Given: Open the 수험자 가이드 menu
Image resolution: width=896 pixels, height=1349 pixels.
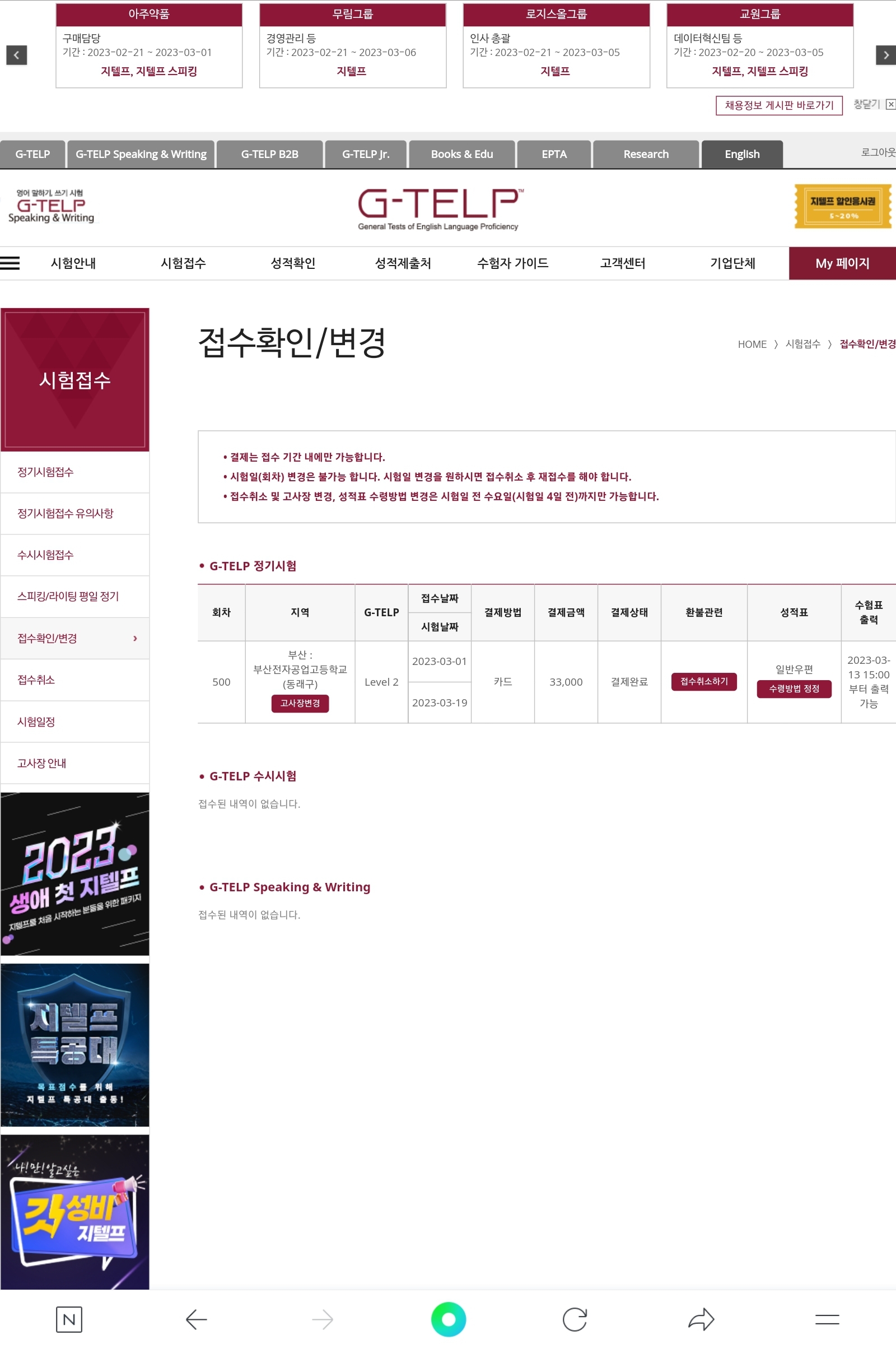Looking at the screenshot, I should [x=512, y=263].
